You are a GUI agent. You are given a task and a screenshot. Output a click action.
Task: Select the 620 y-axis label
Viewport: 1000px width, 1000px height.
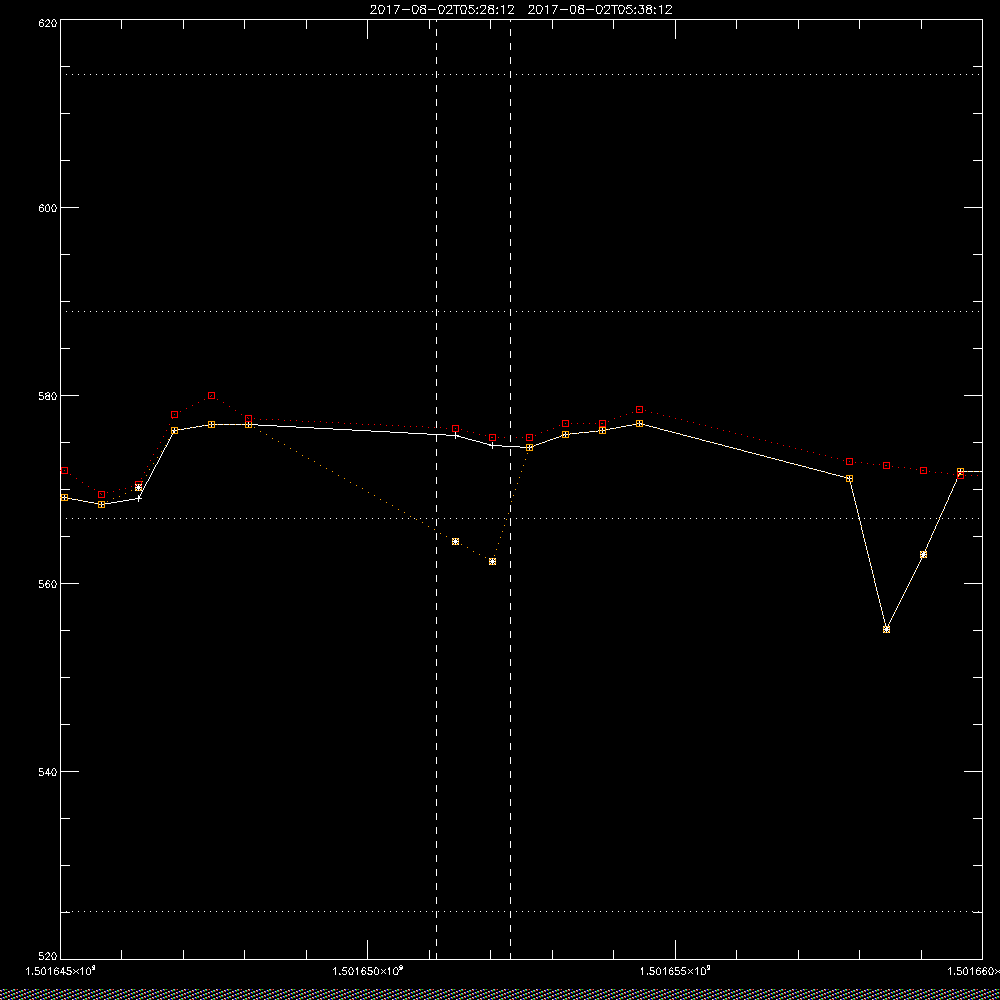coord(48,22)
